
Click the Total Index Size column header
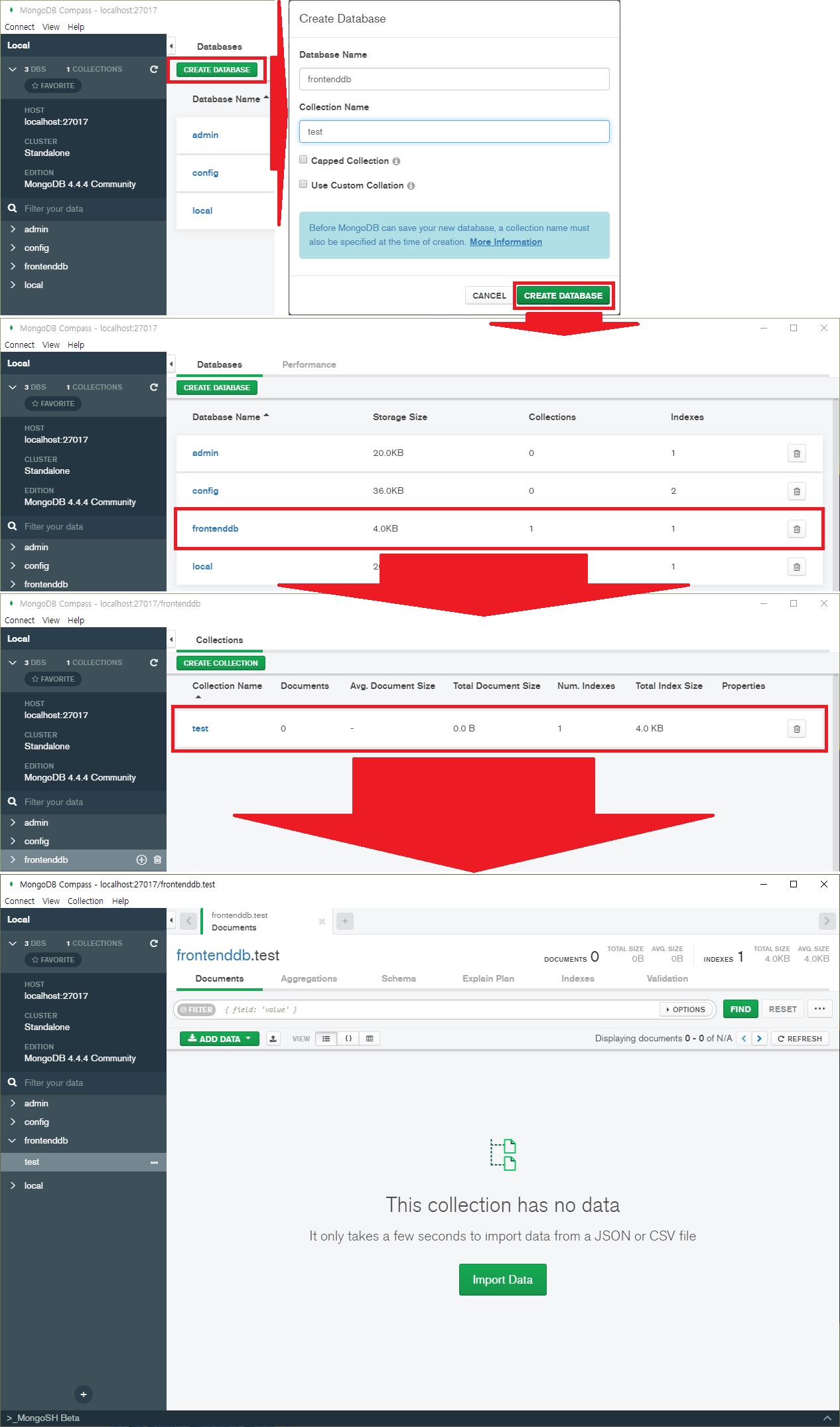click(669, 686)
